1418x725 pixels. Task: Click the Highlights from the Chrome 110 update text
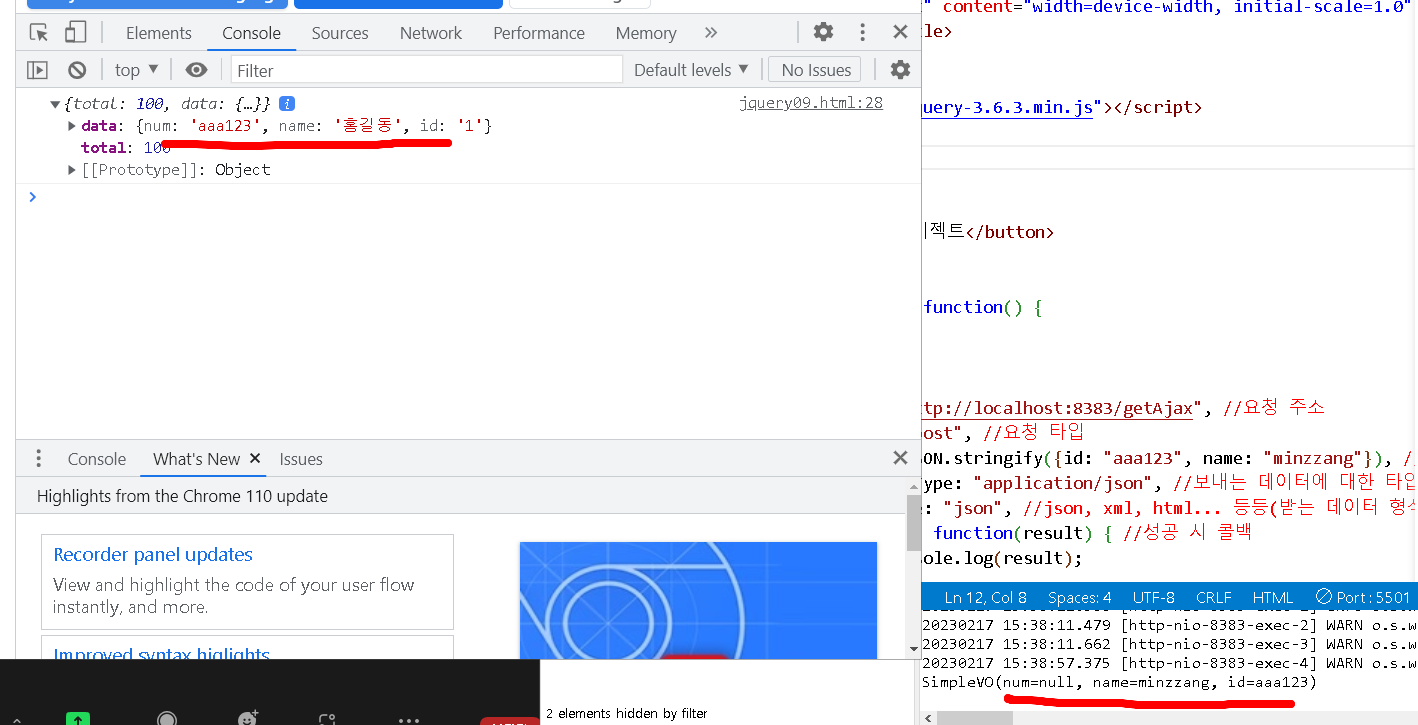point(182,496)
